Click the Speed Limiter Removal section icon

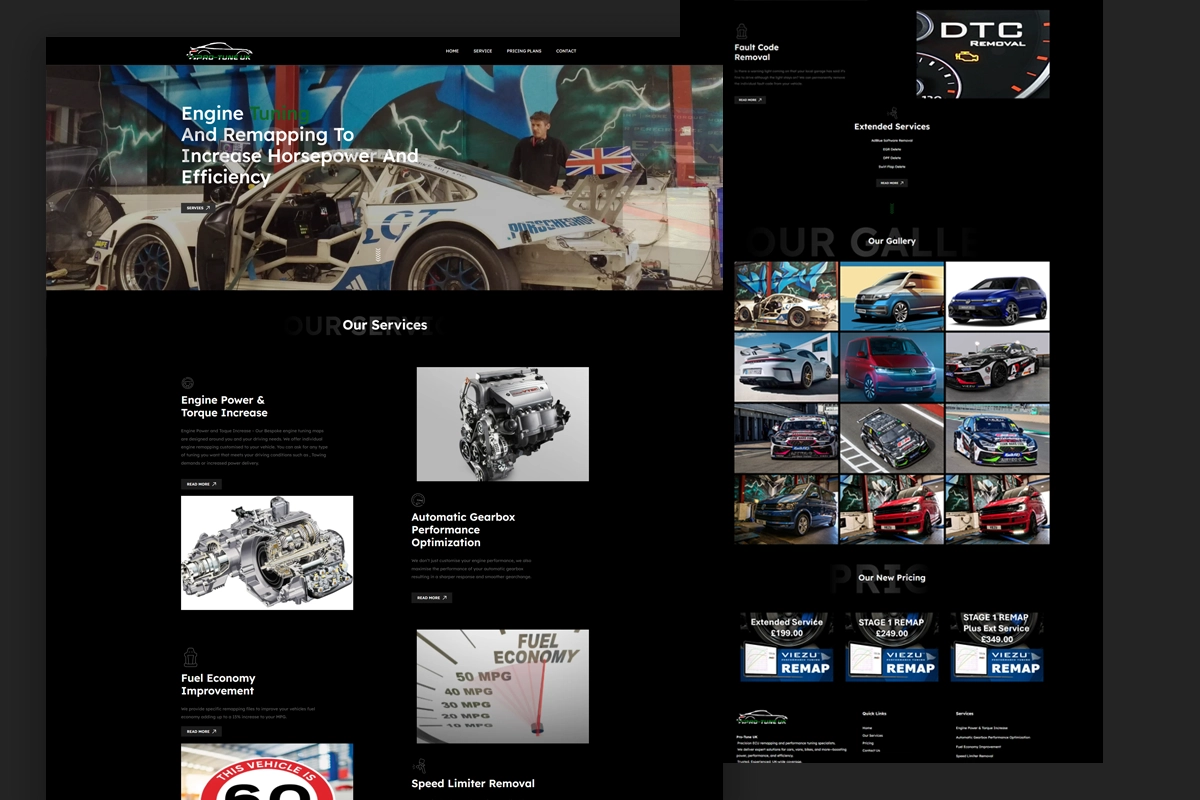coord(420,765)
